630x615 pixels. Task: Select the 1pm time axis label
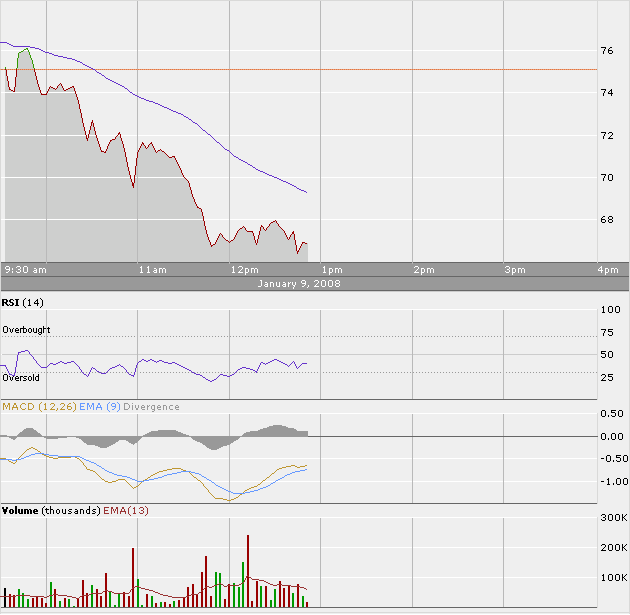[332, 269]
